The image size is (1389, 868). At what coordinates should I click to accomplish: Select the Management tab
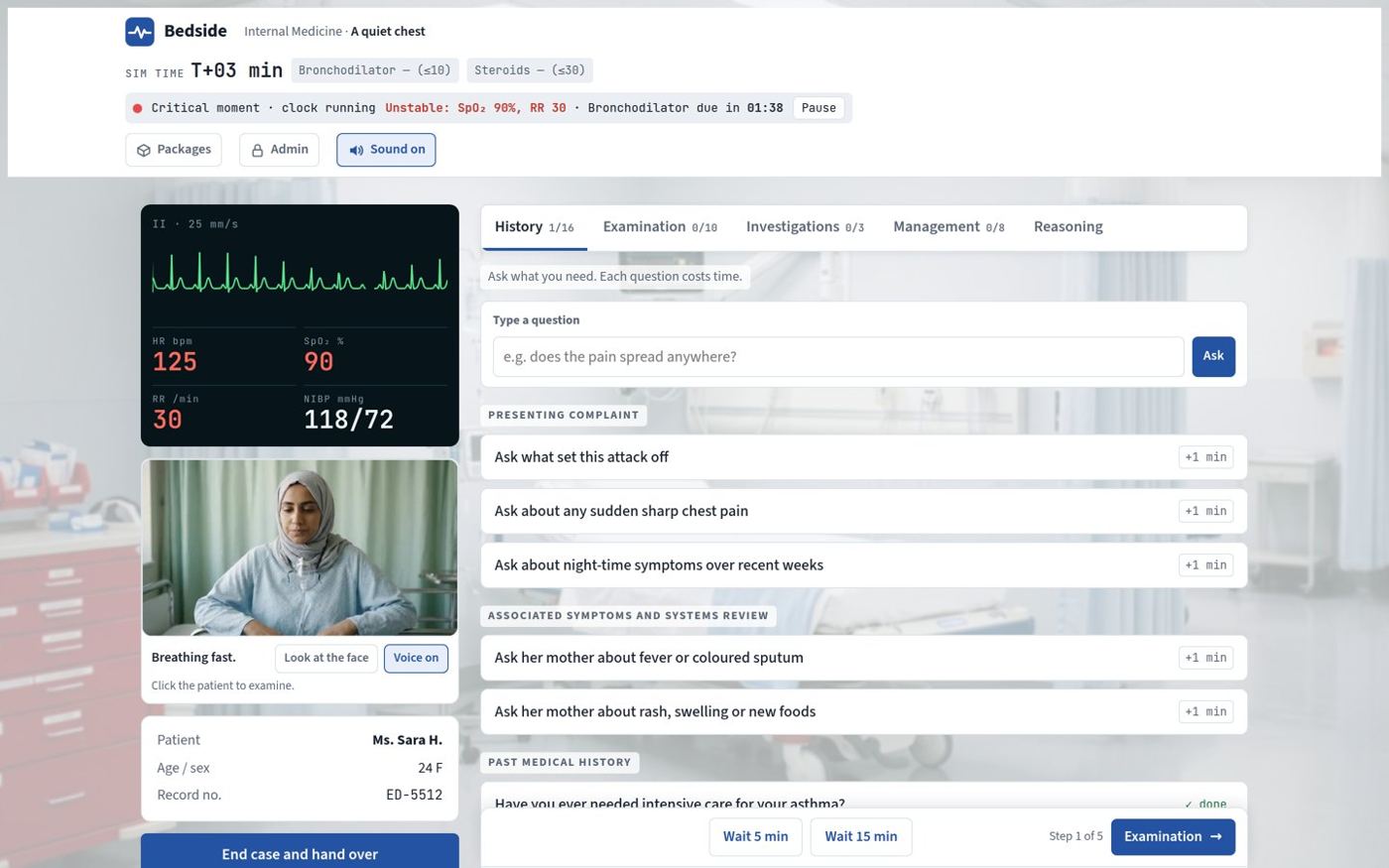[948, 227]
